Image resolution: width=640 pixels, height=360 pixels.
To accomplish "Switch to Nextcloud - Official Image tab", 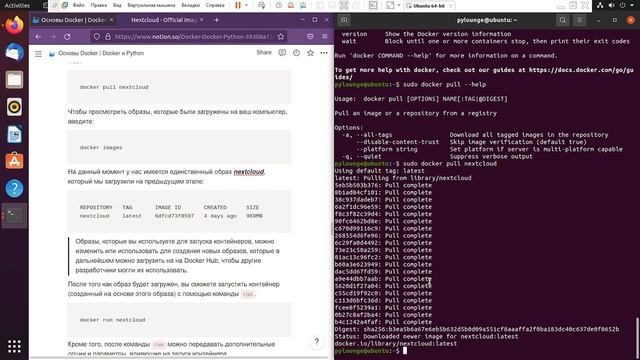I will pos(164,20).
